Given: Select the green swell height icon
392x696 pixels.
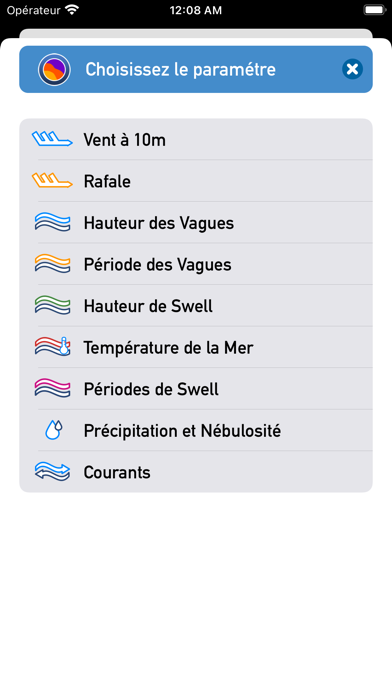Looking at the screenshot, I should [52, 305].
